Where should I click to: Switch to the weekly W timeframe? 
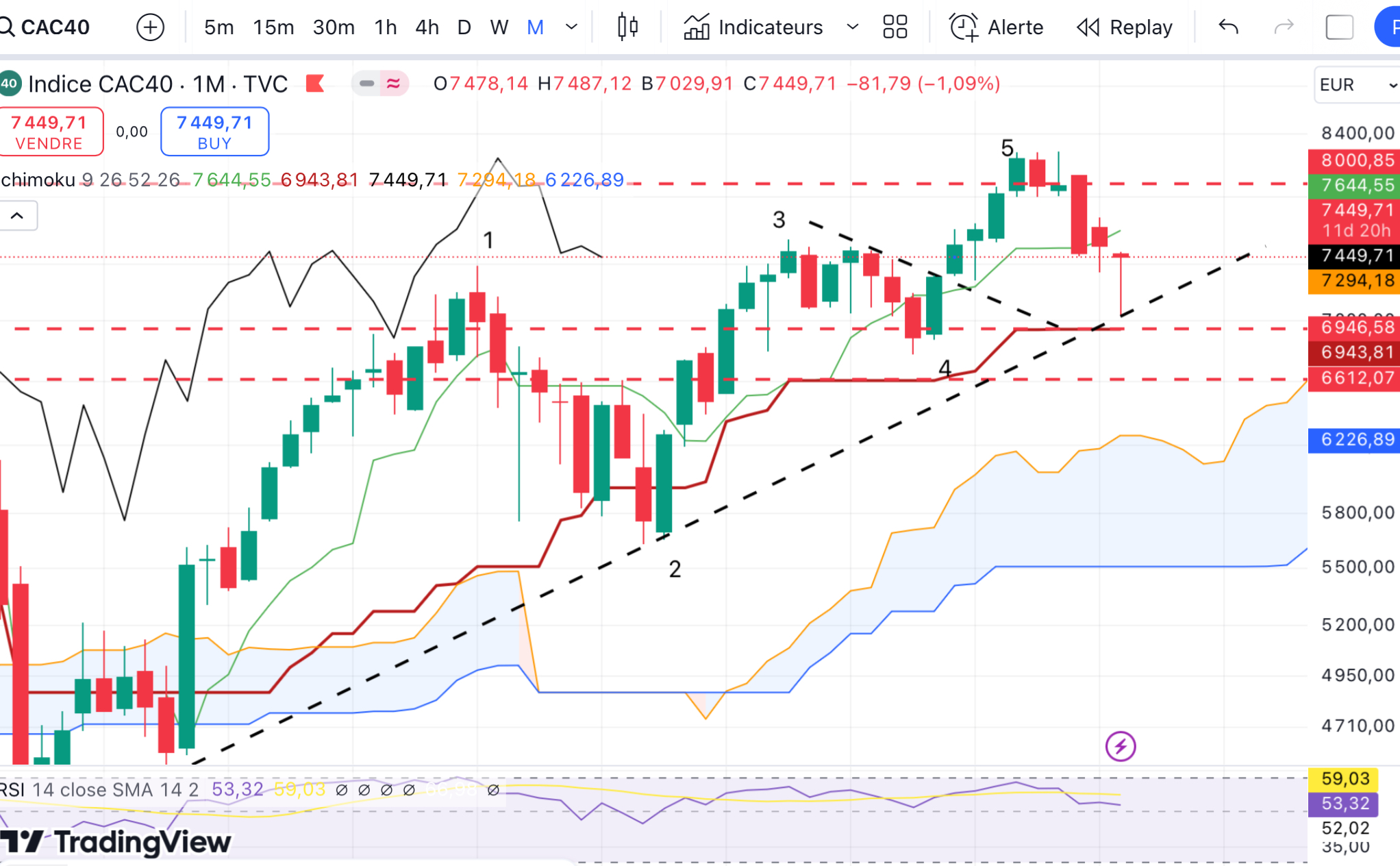499,27
